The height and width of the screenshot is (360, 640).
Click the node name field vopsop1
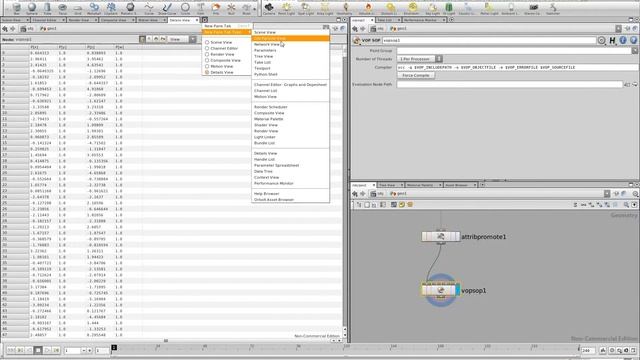coord(489,40)
